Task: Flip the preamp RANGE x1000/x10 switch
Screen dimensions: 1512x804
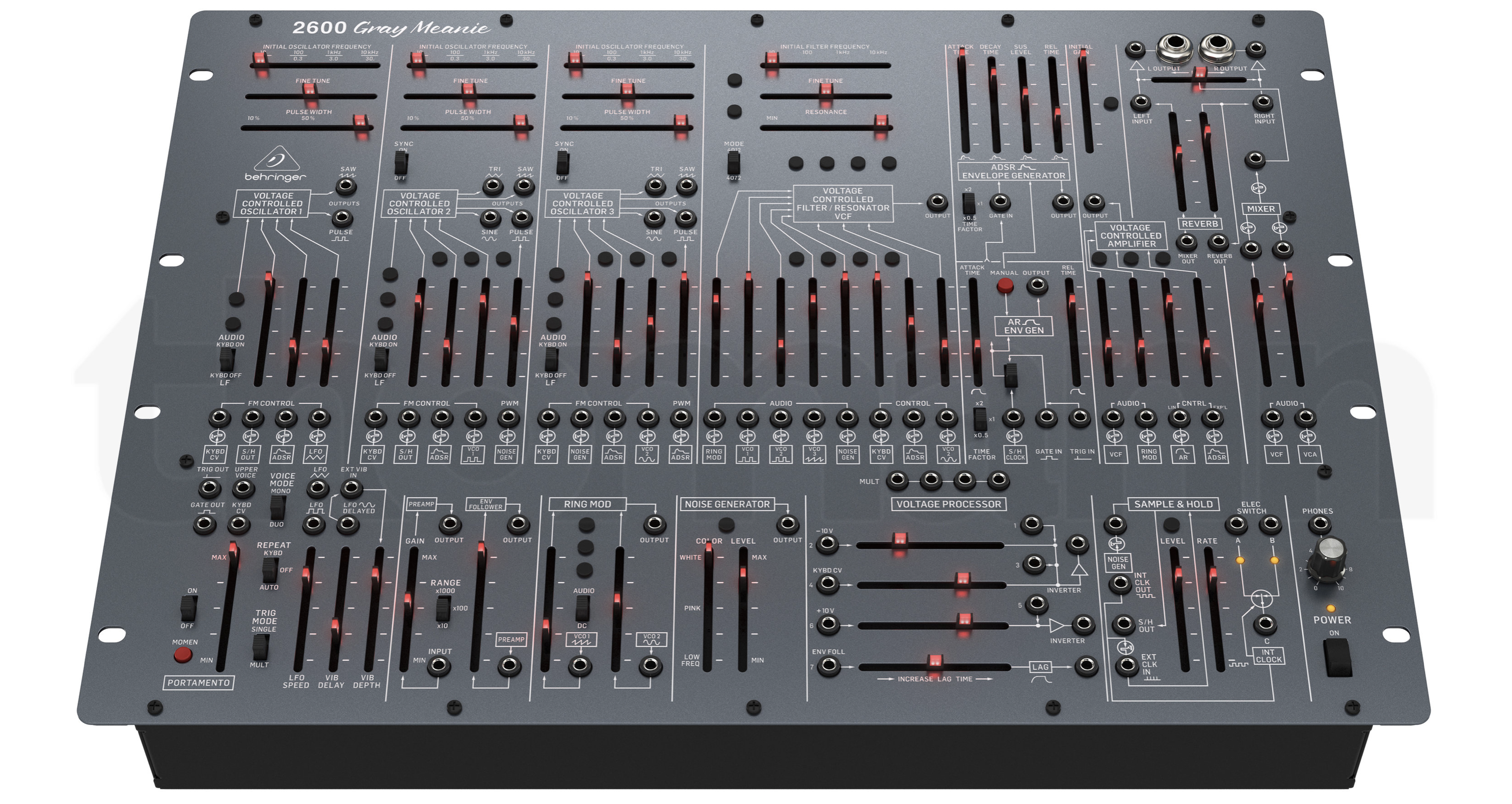Action: click(443, 608)
